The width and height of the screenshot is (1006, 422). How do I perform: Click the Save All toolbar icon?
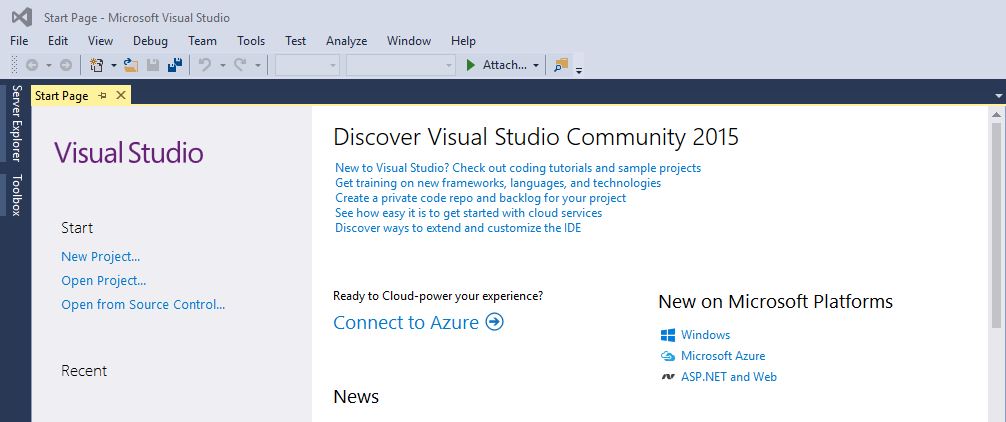tap(174, 65)
